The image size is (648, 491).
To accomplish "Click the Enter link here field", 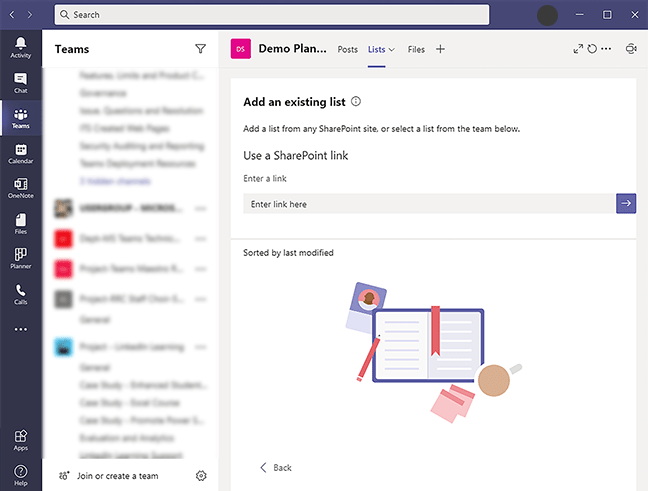I will pyautogui.click(x=429, y=204).
